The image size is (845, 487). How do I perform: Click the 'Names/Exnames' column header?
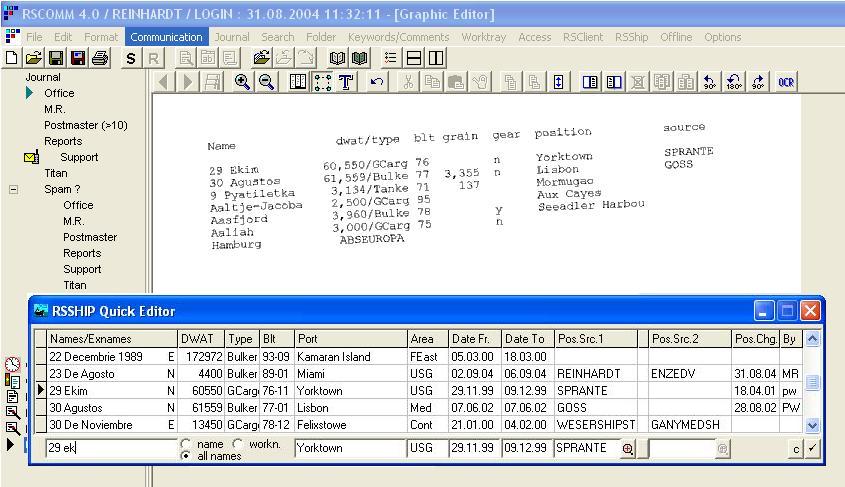(112, 339)
